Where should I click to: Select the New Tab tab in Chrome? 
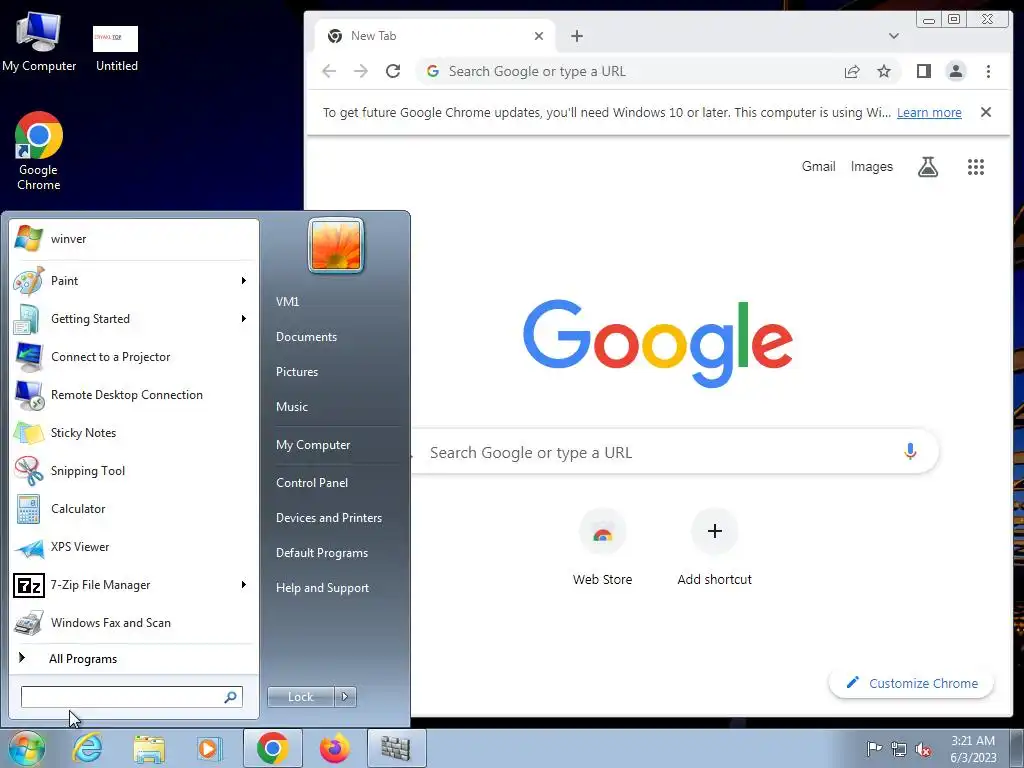point(434,36)
